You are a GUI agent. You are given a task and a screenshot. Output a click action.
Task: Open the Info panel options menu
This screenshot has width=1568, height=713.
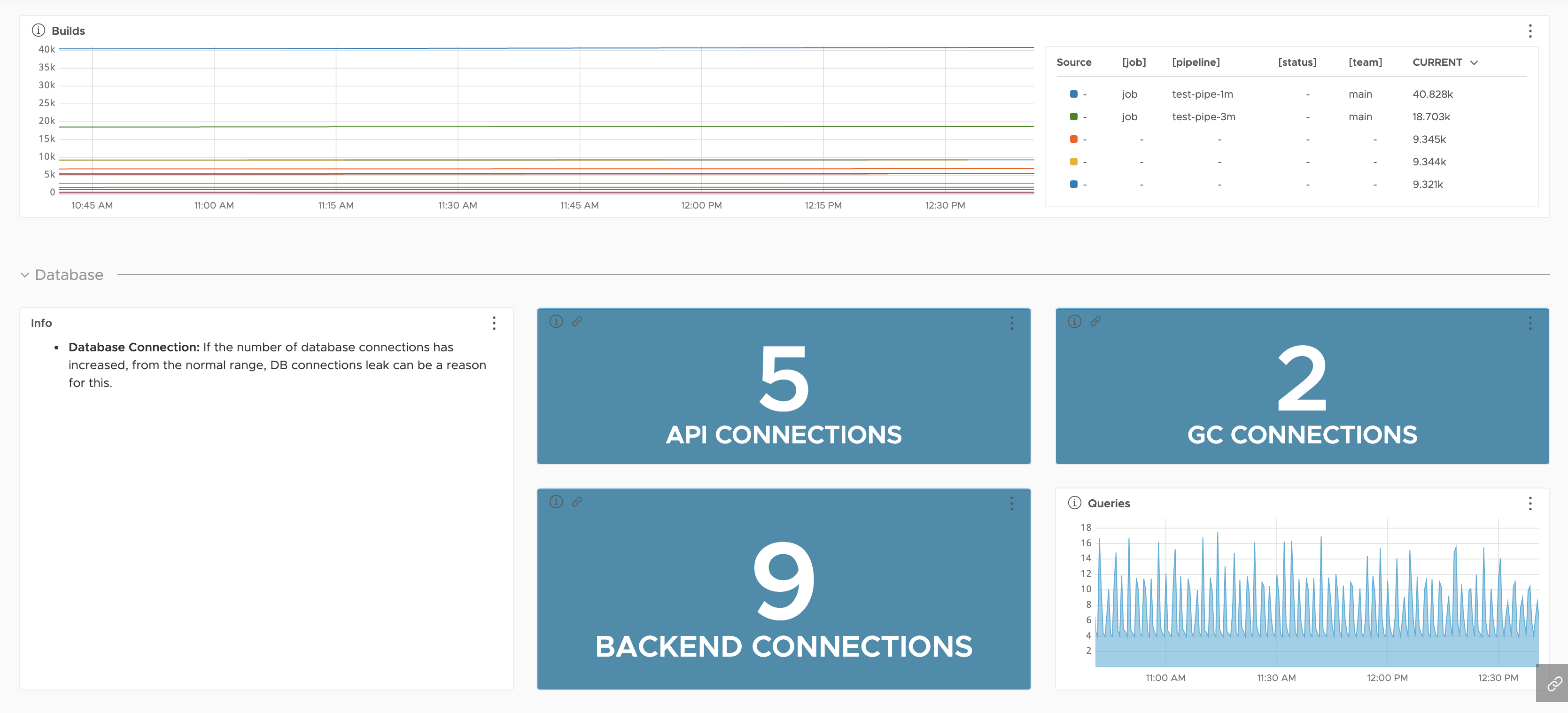point(494,323)
